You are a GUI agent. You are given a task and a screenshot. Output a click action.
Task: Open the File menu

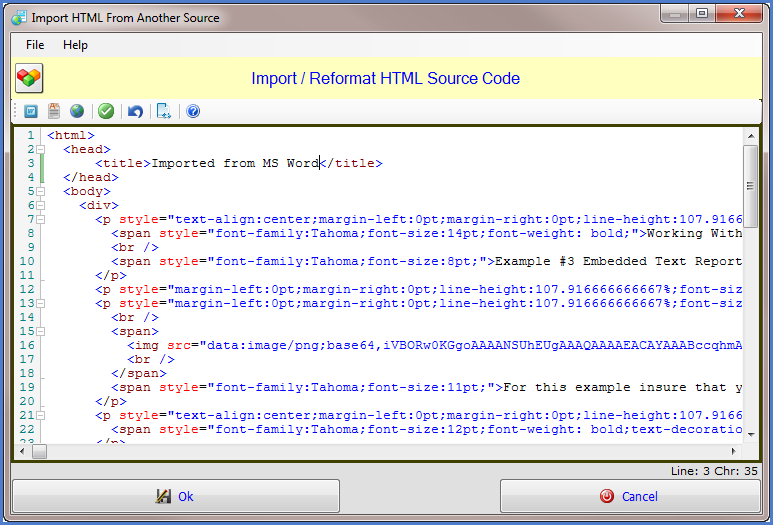coord(35,45)
